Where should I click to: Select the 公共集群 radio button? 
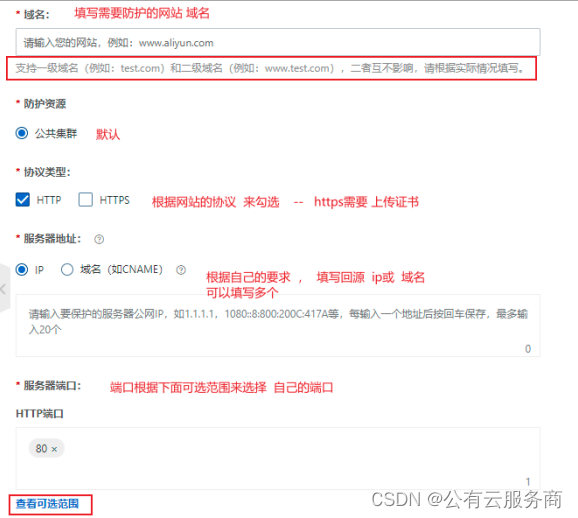pos(22,133)
